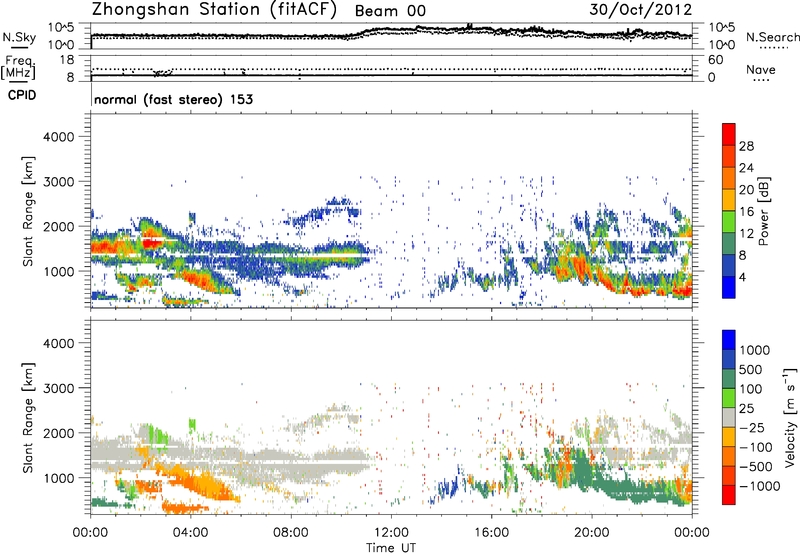Click the Power [dB] colorbar title
The image size is (800, 554).
coord(764,211)
